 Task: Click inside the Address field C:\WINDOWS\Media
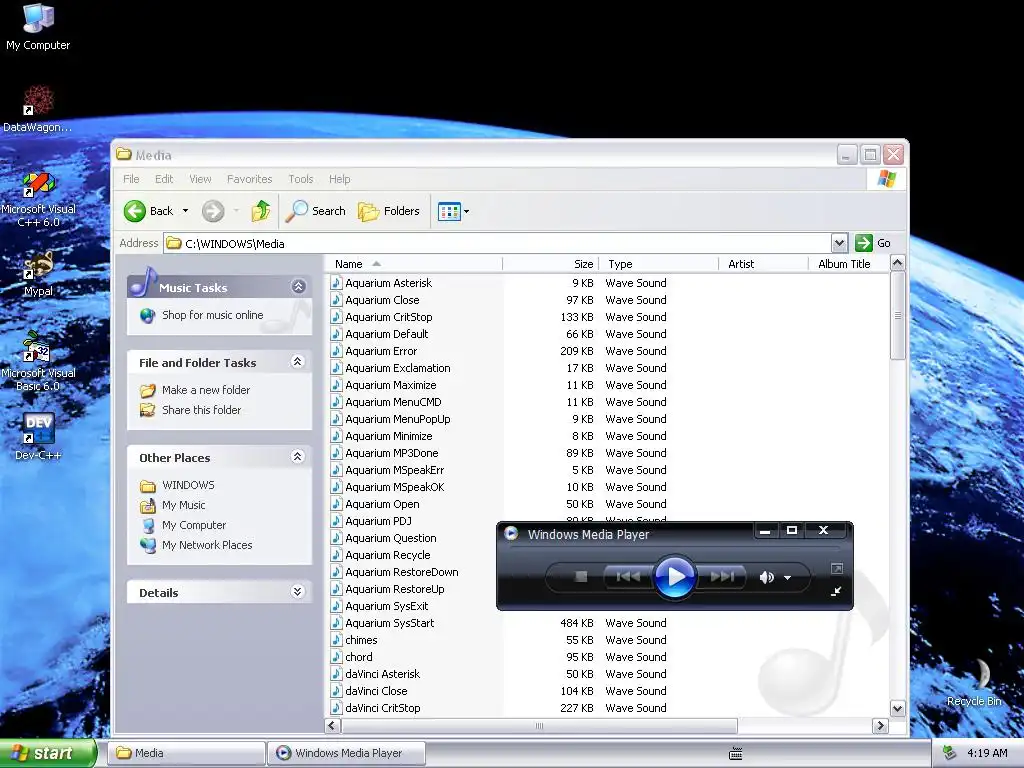pyautogui.click(x=497, y=244)
